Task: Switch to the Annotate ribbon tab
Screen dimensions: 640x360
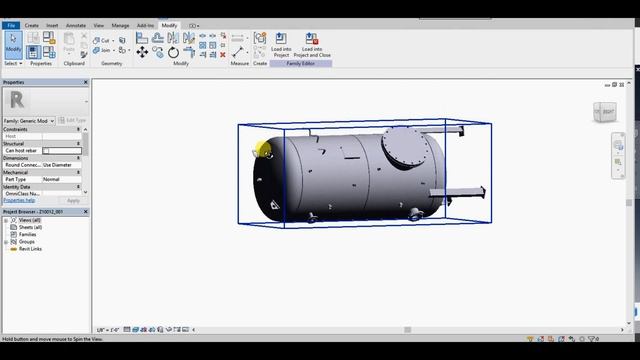Action: coord(76,25)
